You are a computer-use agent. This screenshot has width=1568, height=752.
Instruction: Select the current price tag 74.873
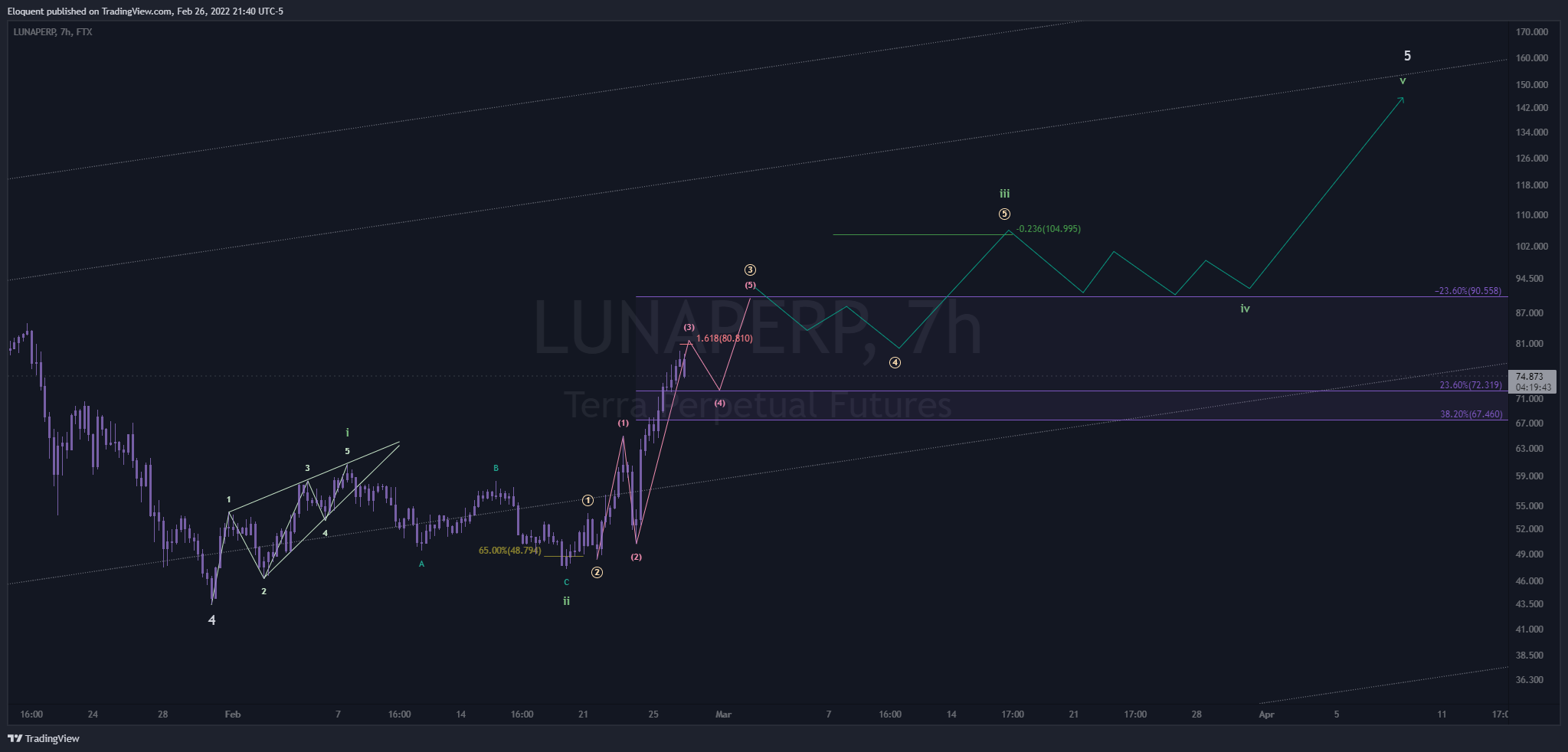tap(1532, 377)
